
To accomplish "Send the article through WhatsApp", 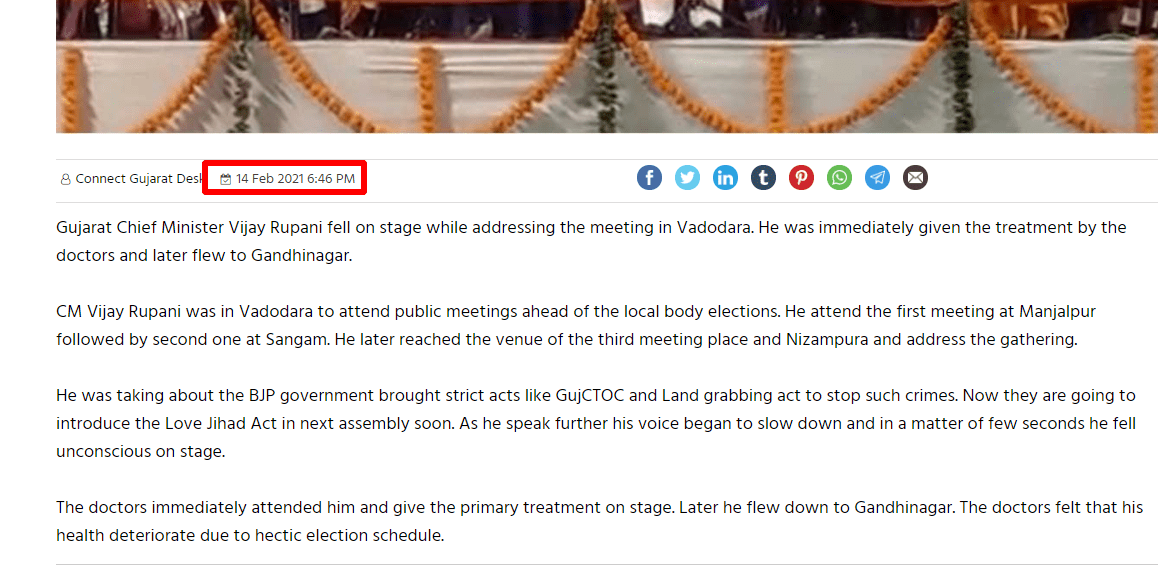I will click(x=840, y=178).
